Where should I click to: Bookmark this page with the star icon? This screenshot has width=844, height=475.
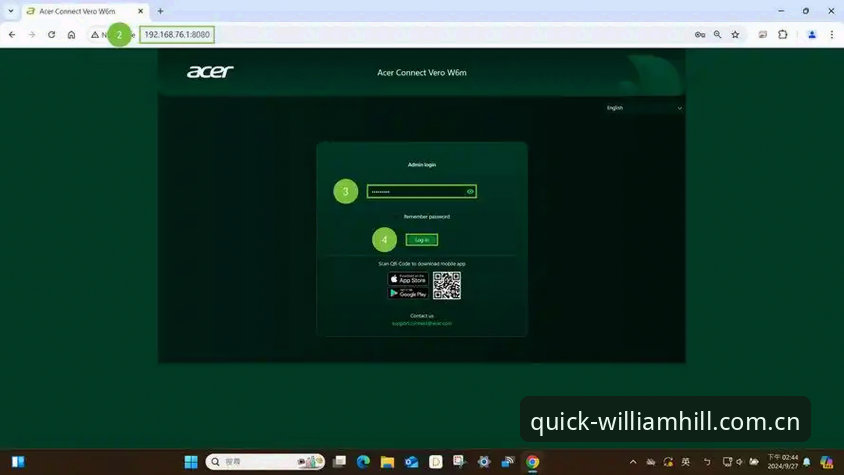[x=735, y=34]
